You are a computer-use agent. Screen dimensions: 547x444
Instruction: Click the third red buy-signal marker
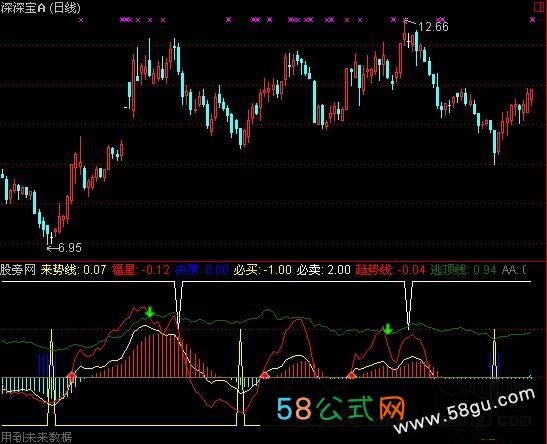tap(352, 376)
